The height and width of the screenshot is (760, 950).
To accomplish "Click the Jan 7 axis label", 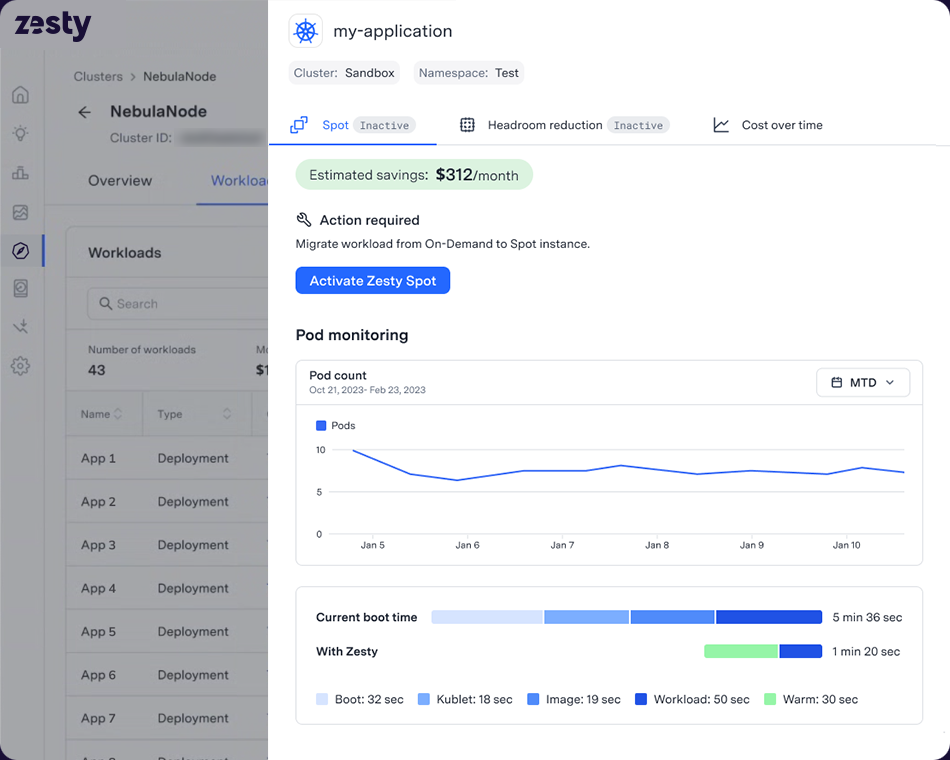I will click(x=562, y=545).
